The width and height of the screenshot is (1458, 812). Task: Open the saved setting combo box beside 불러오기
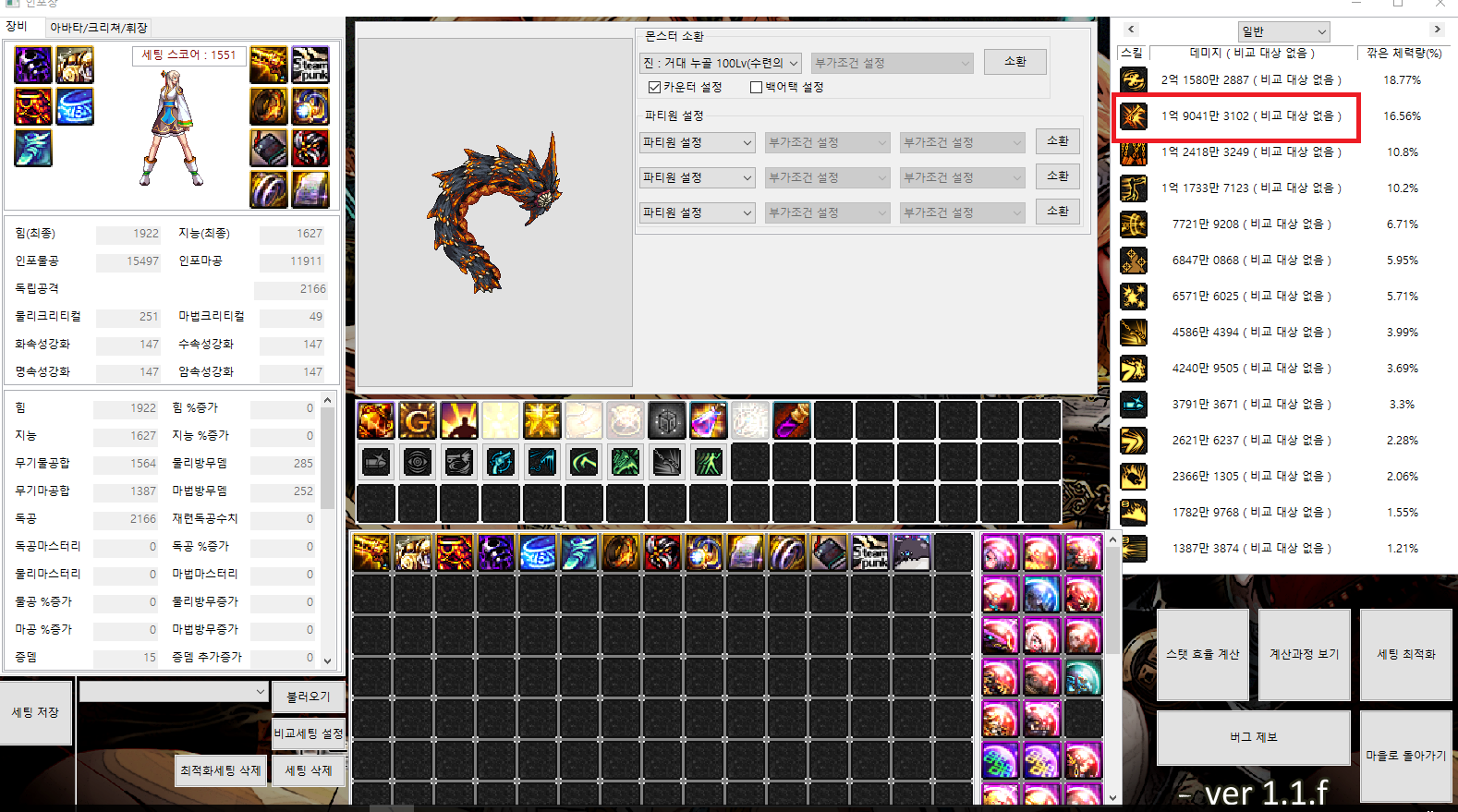point(174,692)
